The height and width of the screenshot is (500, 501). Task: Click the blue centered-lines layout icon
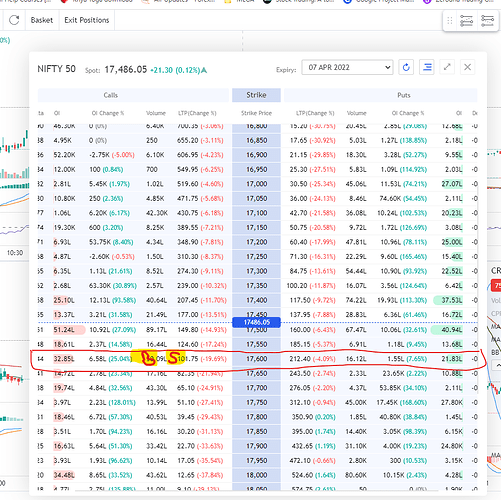pyautogui.click(x=427, y=67)
